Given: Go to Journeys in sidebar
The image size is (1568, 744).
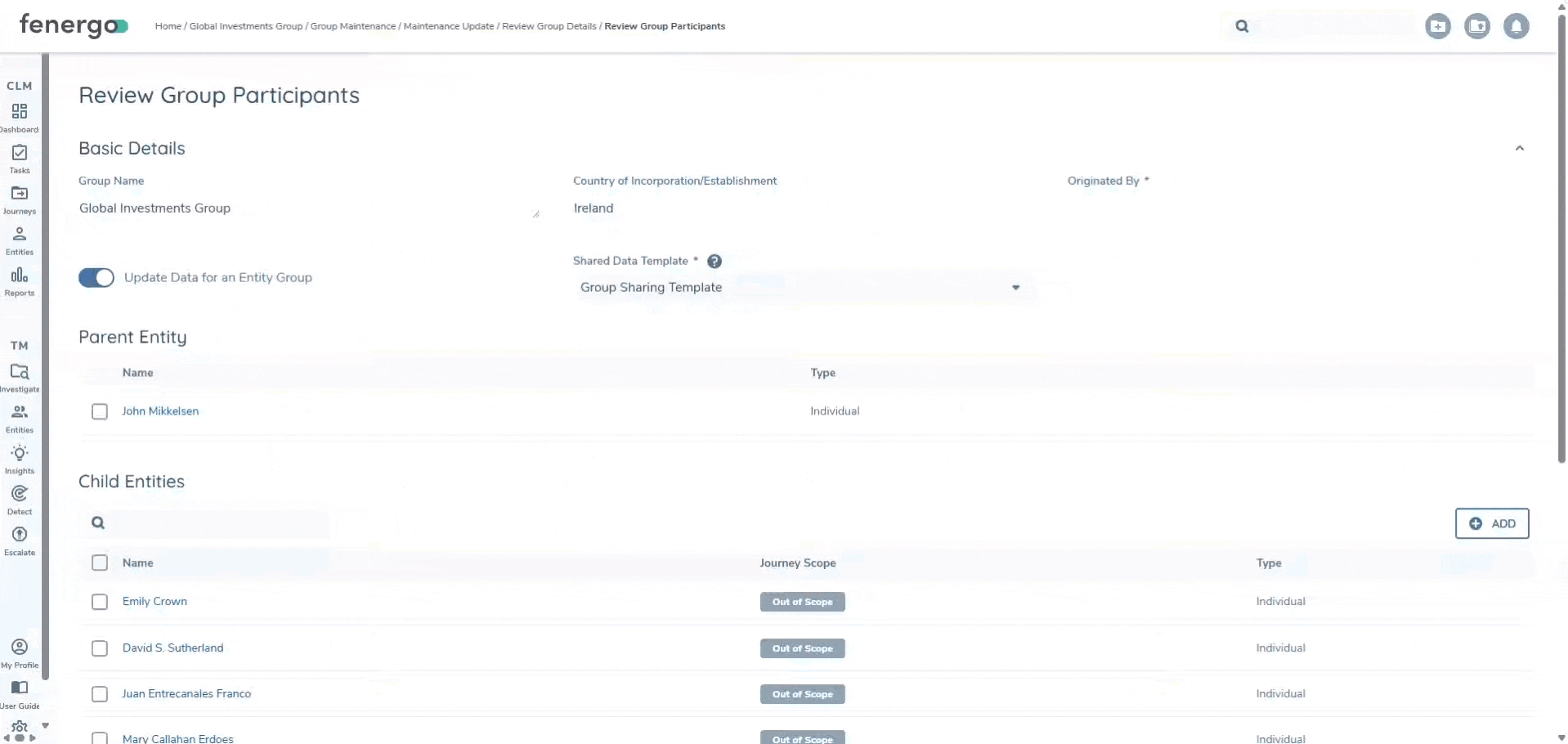Looking at the screenshot, I should (x=20, y=194).
